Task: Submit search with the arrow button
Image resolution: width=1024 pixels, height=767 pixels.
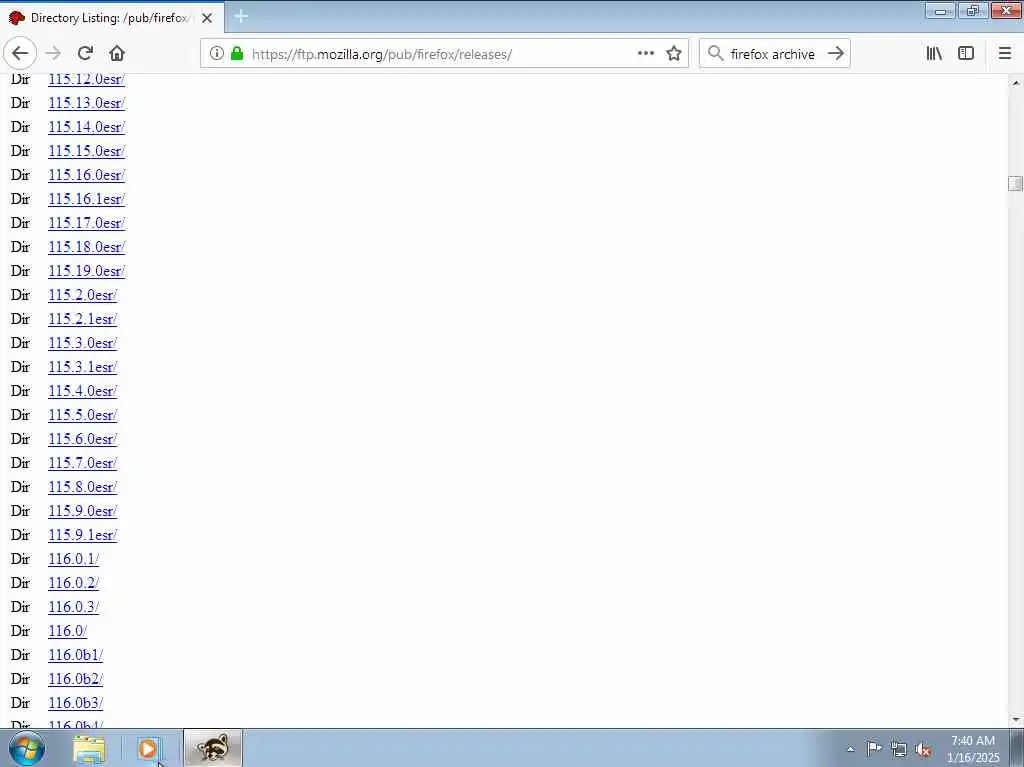Action: pos(835,54)
